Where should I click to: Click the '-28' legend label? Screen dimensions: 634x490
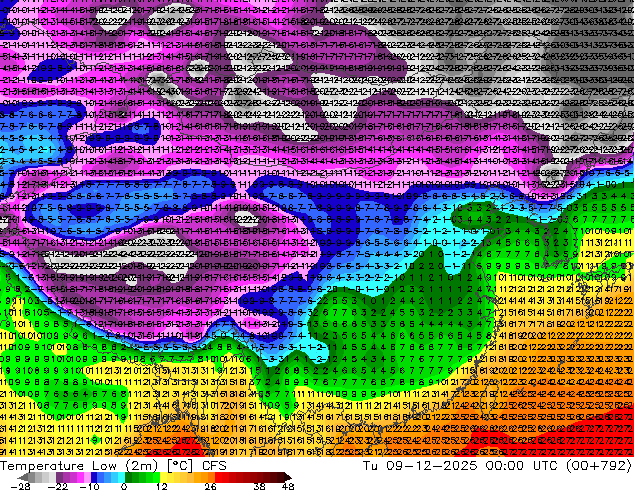20,486
